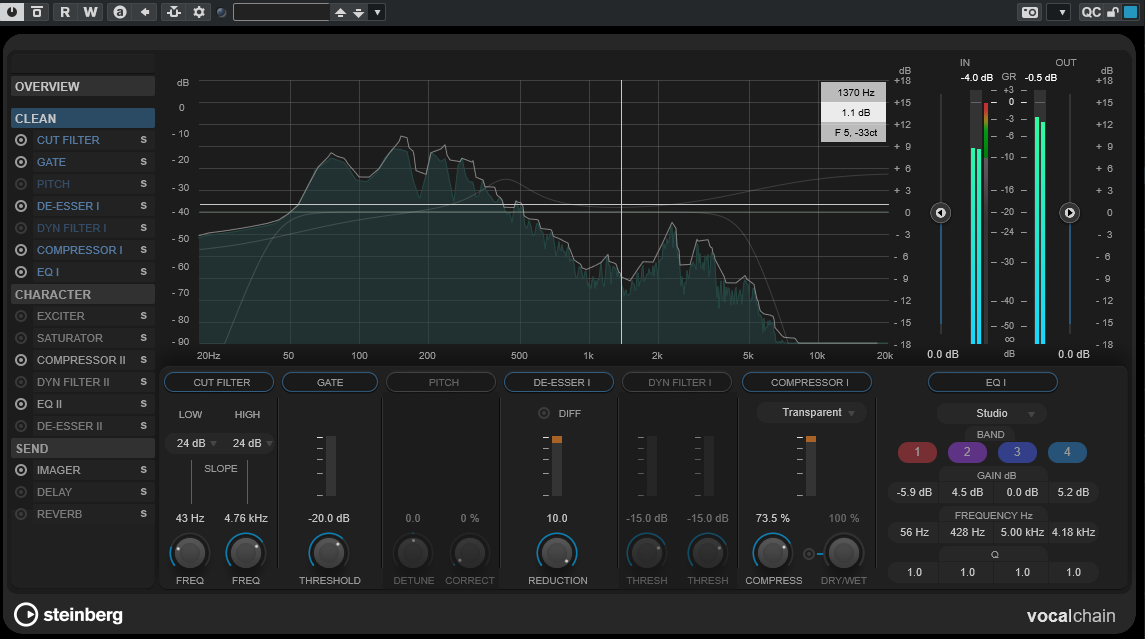Click the input gain slider handle
The height and width of the screenshot is (639, 1145).
(940, 212)
